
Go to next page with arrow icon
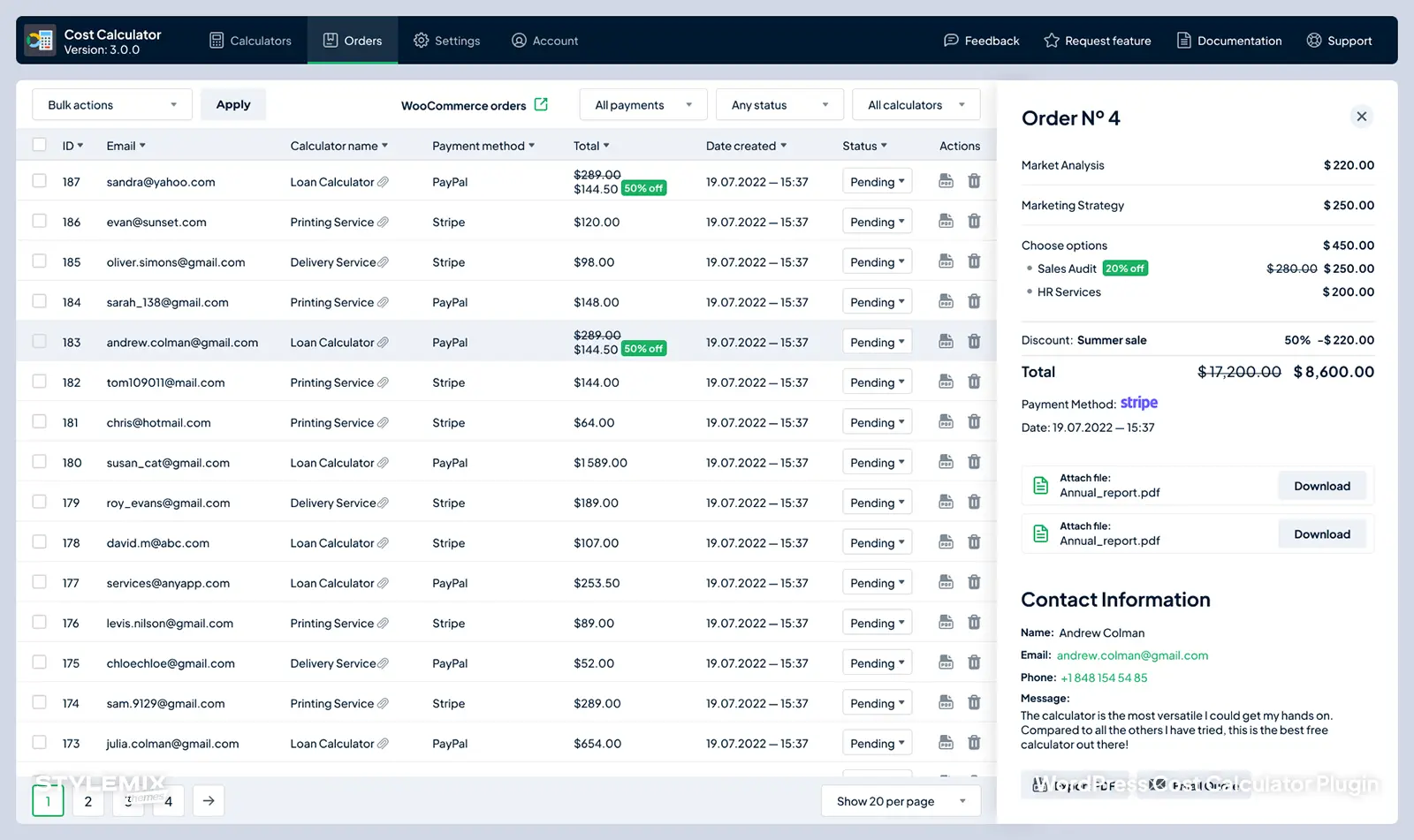(x=209, y=800)
